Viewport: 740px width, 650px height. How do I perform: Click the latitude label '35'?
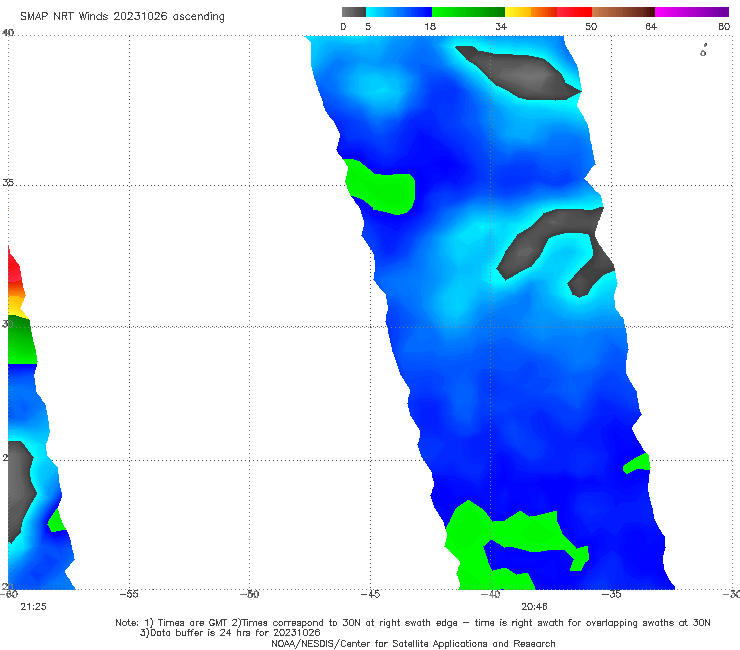8,182
